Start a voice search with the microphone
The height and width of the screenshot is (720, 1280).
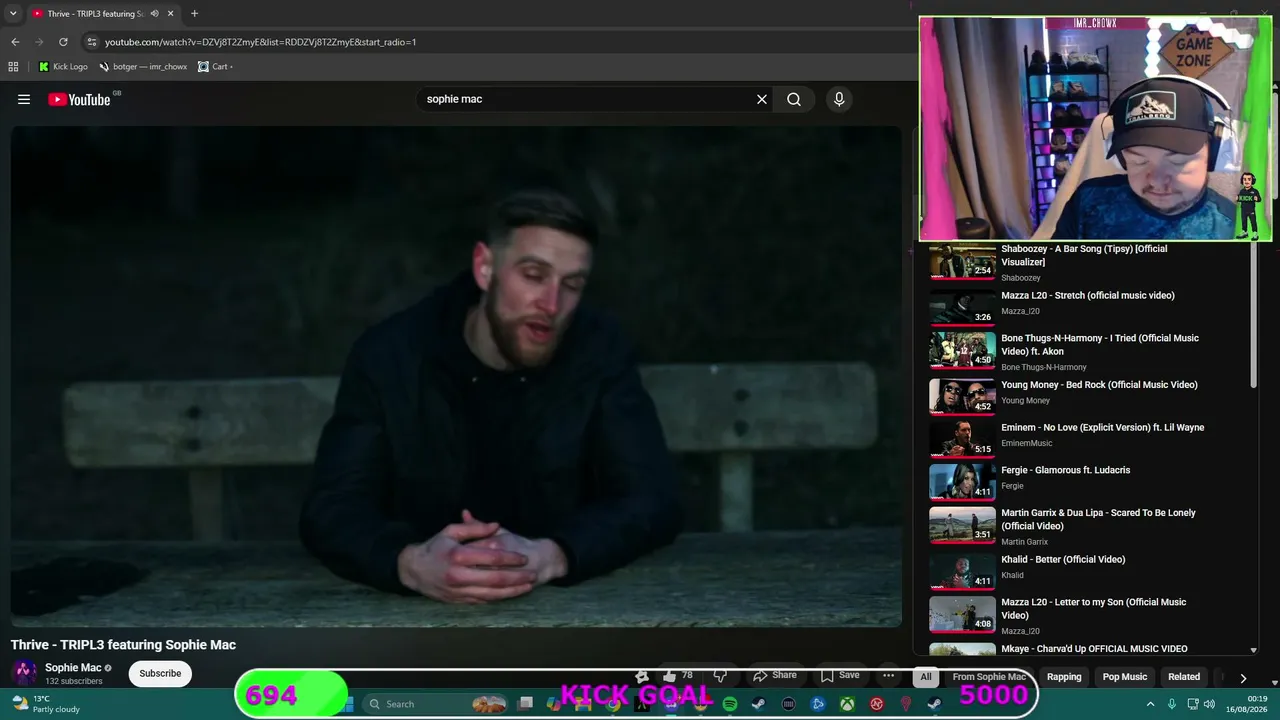pyautogui.click(x=839, y=99)
